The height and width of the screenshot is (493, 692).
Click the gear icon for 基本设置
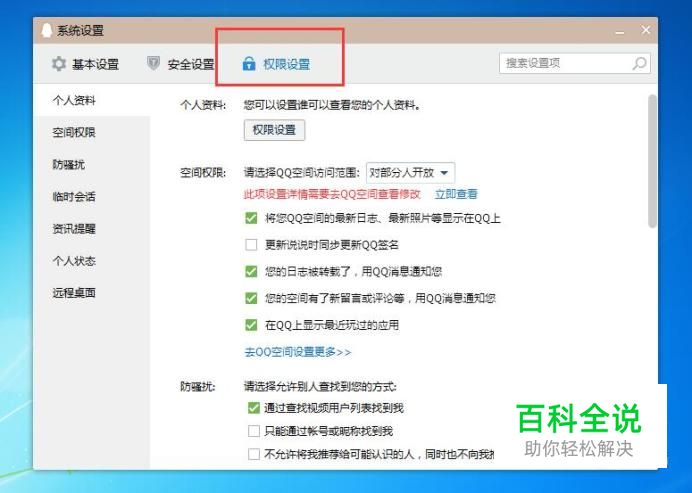tap(59, 64)
